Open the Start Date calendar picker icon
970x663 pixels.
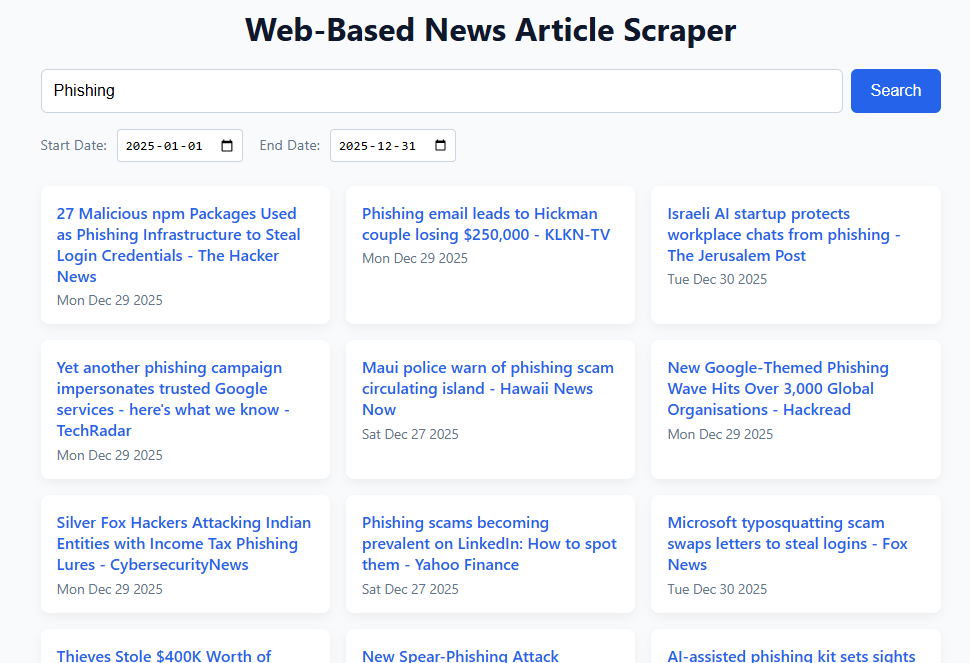(x=227, y=146)
